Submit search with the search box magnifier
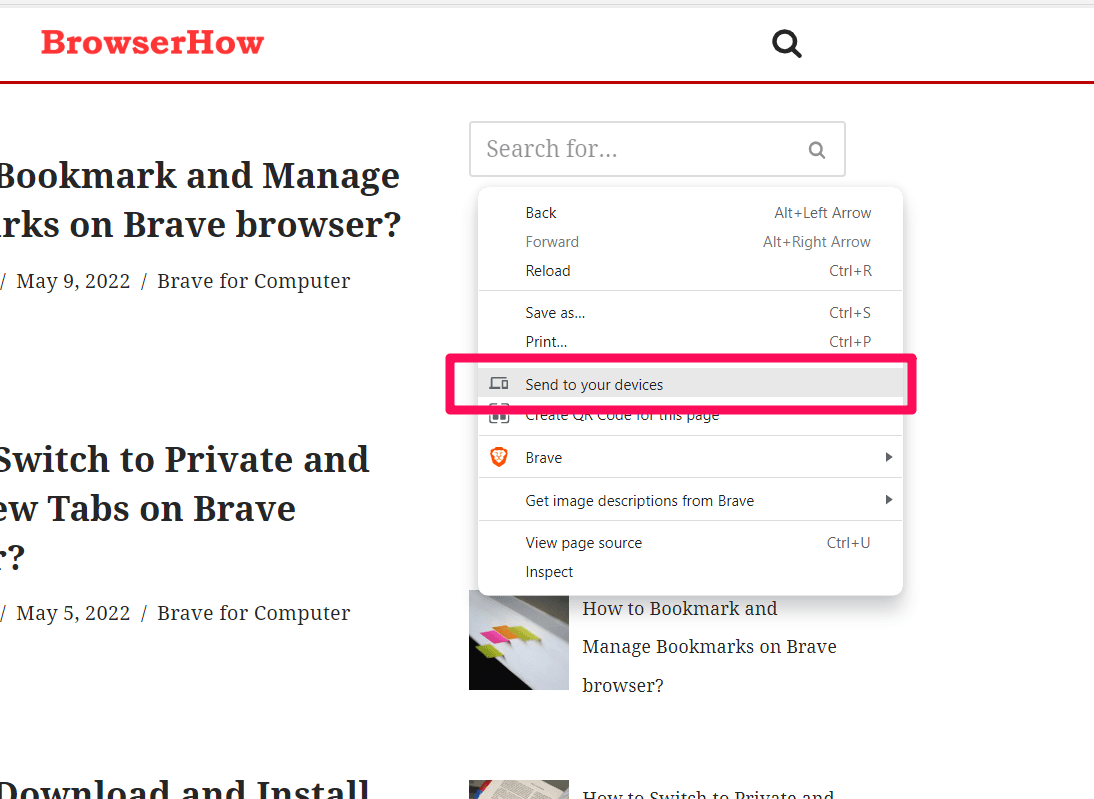 [816, 149]
